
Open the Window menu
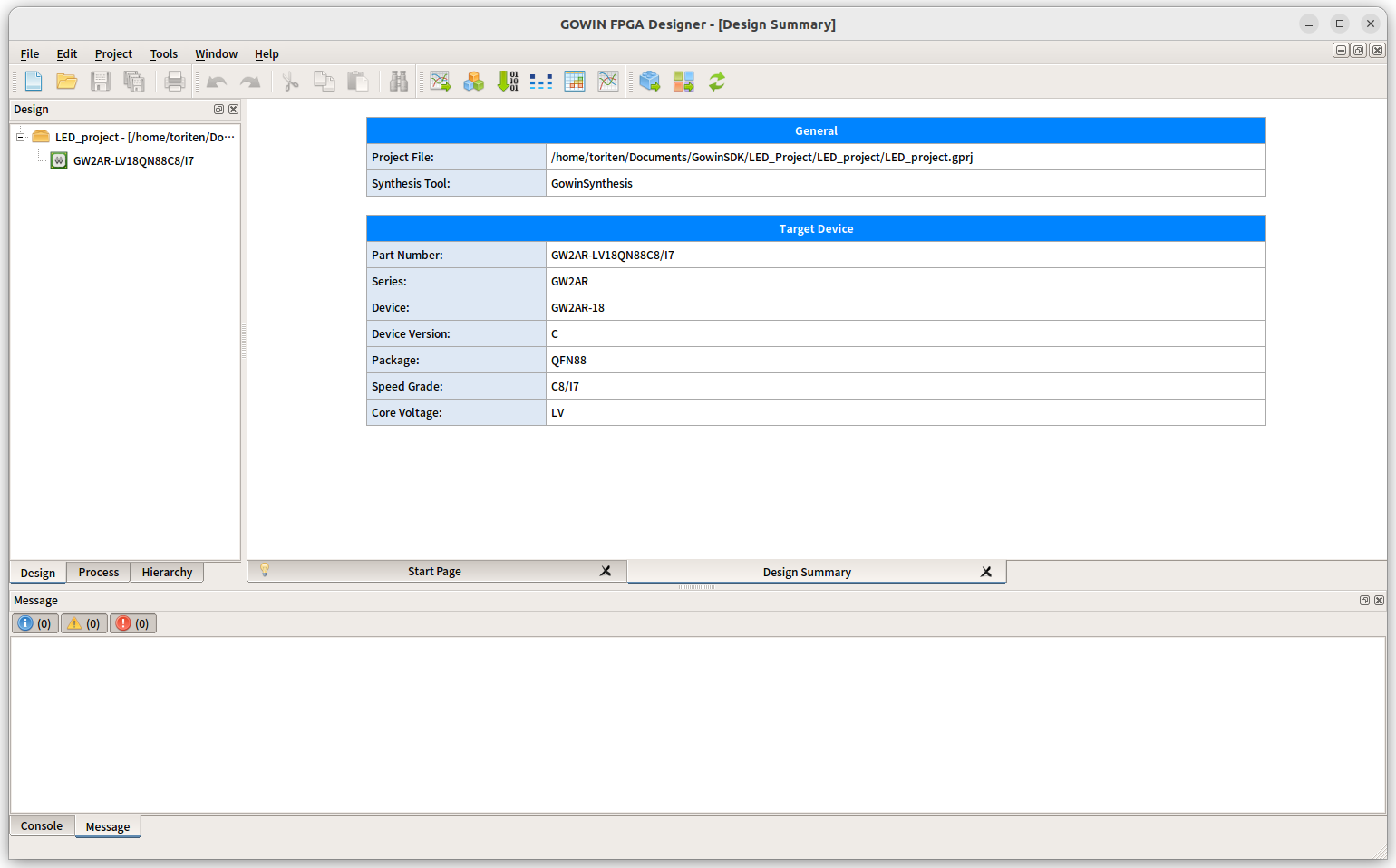click(x=217, y=54)
